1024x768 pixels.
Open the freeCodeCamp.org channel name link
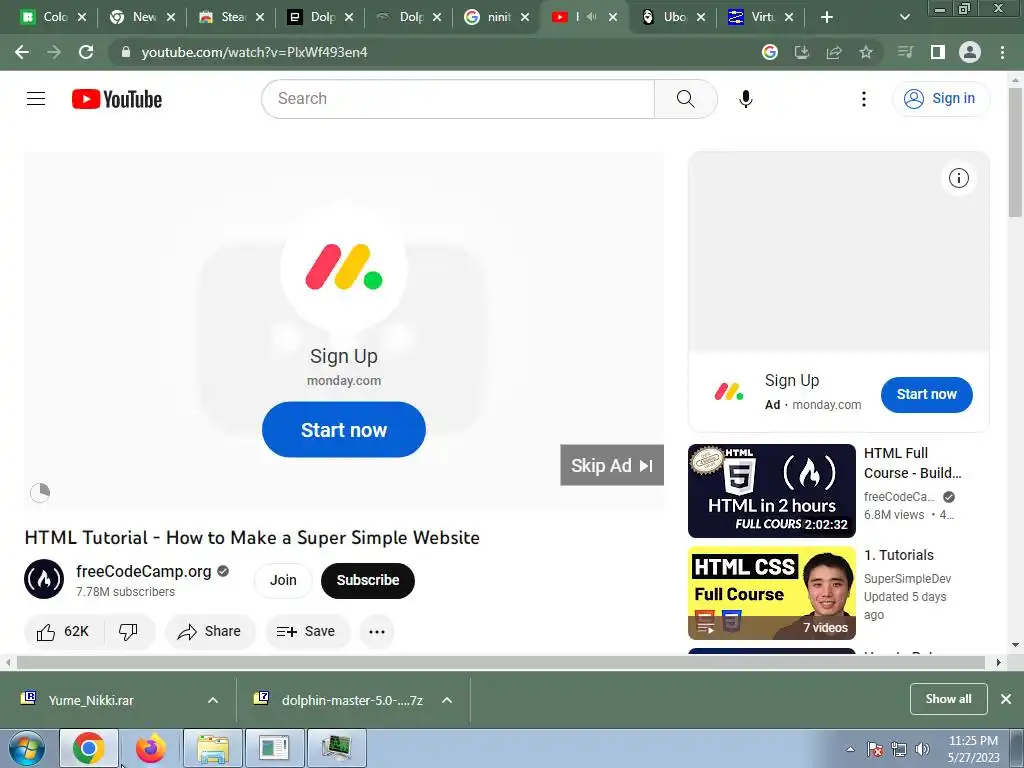144,571
